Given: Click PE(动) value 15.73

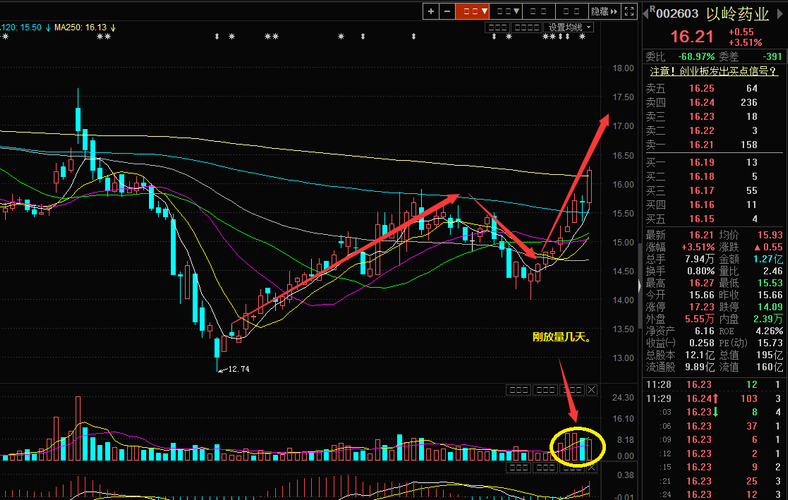Looking at the screenshot, I should tap(769, 343).
